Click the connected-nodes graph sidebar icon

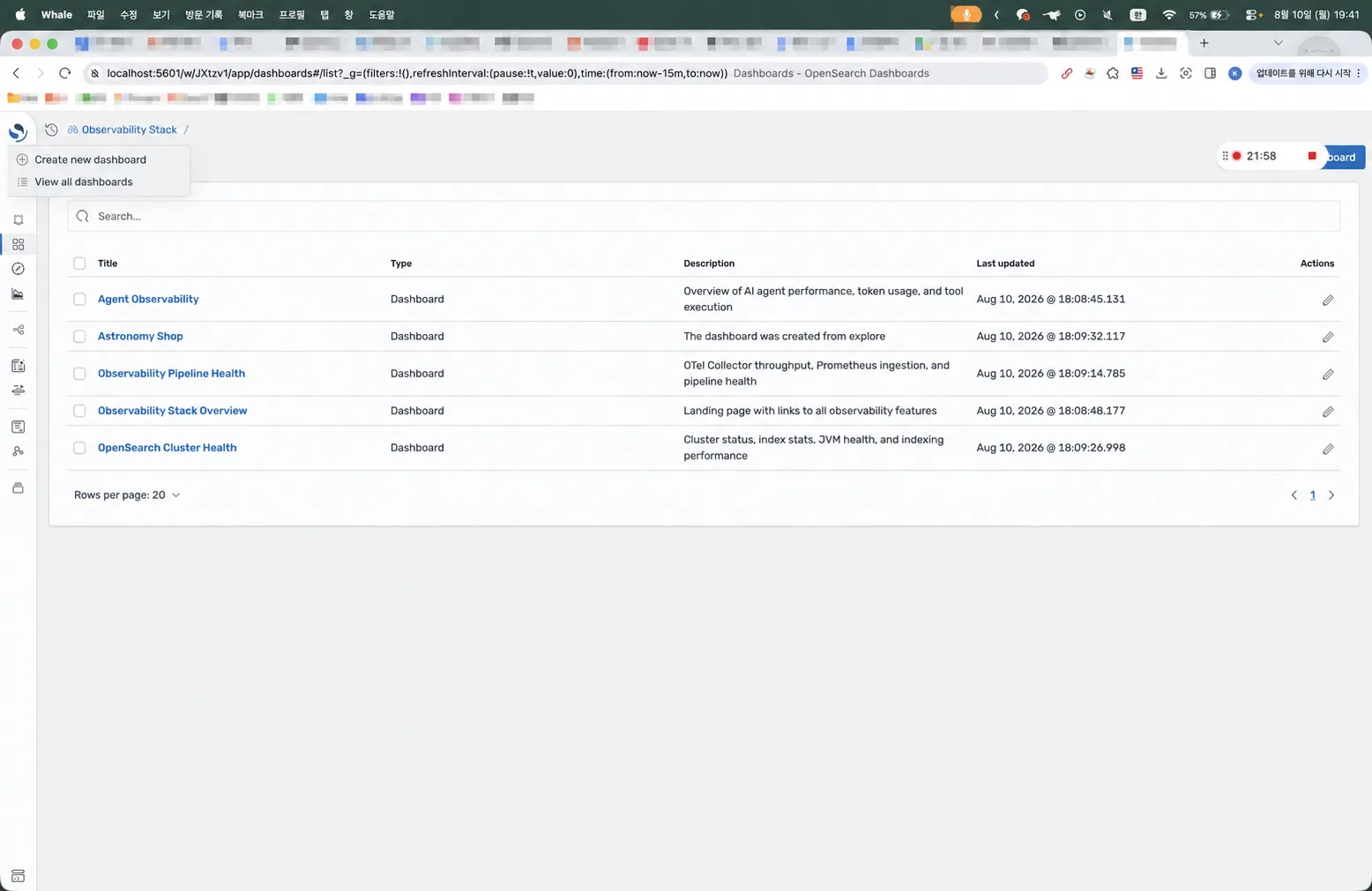pos(18,330)
